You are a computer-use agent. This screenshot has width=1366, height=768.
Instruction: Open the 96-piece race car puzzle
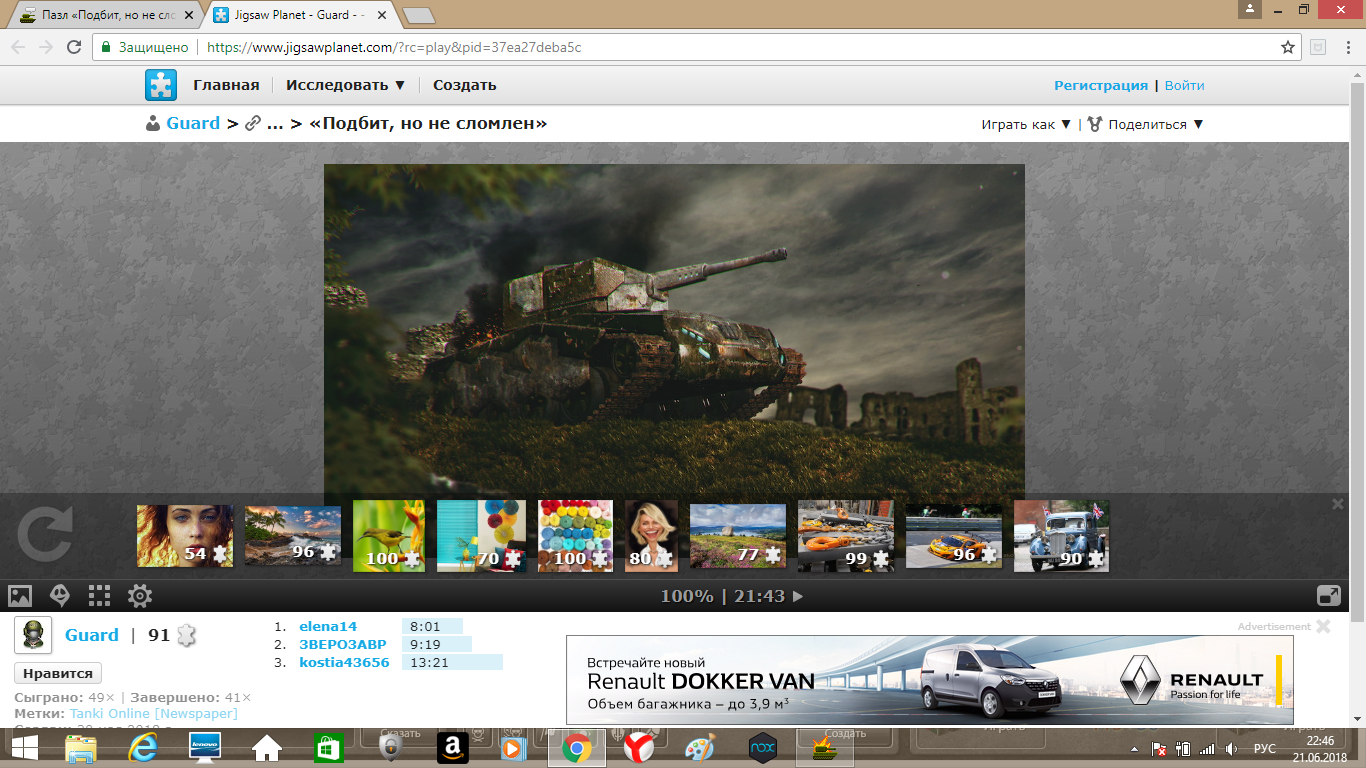(x=954, y=536)
